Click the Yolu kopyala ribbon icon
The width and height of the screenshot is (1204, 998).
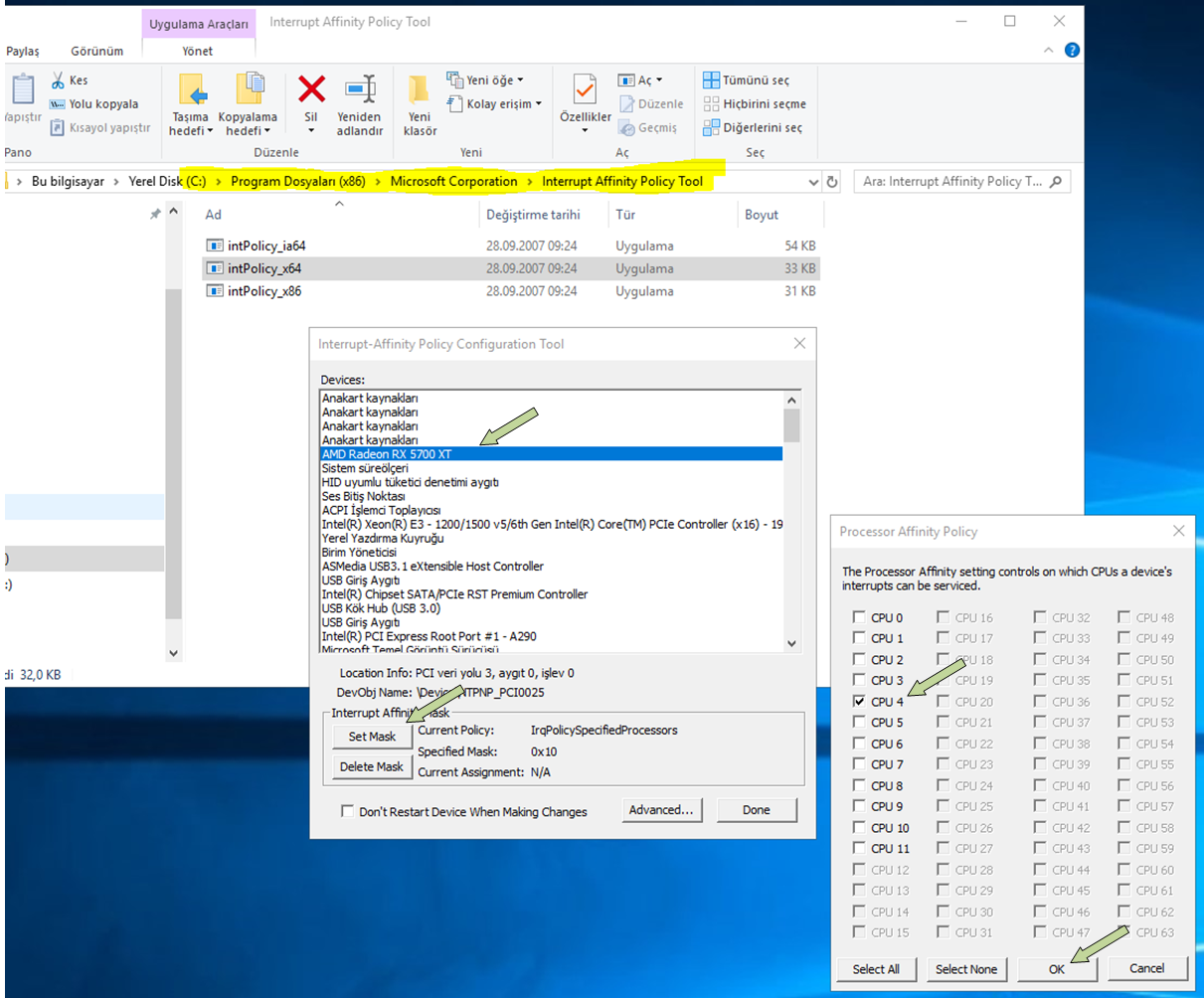pos(57,104)
